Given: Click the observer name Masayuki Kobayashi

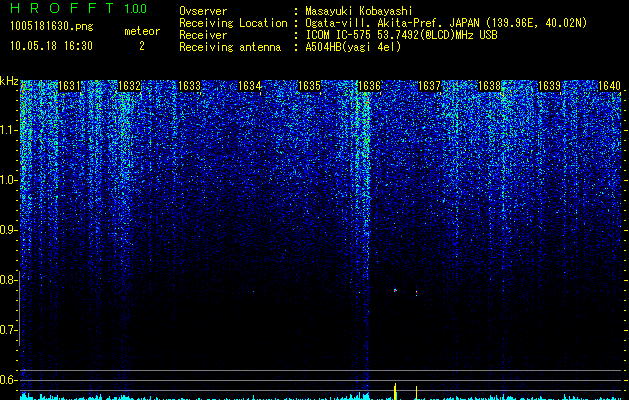Looking at the screenshot, I should click(359, 11).
